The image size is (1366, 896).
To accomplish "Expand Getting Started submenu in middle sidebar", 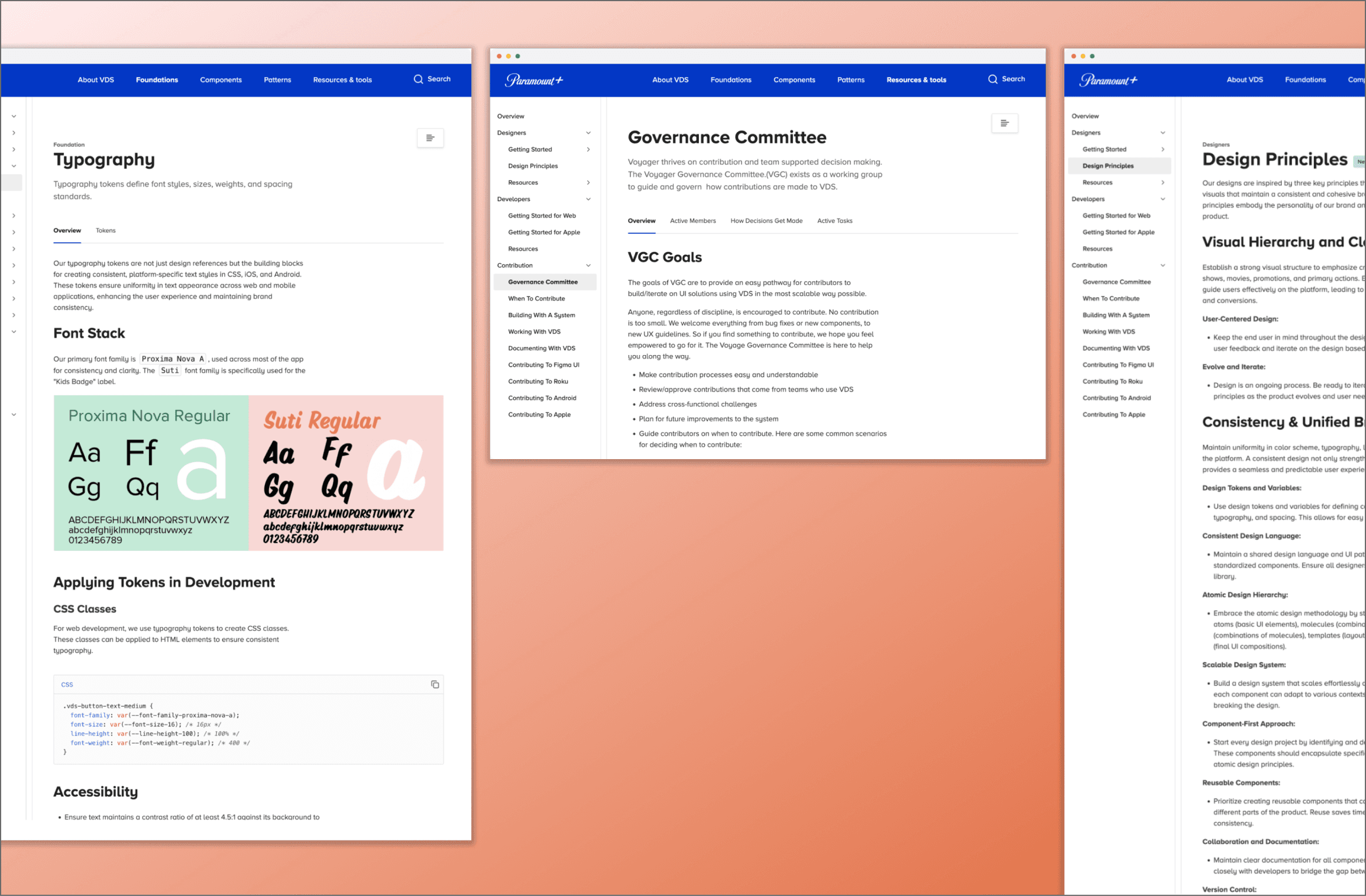I will click(x=588, y=150).
